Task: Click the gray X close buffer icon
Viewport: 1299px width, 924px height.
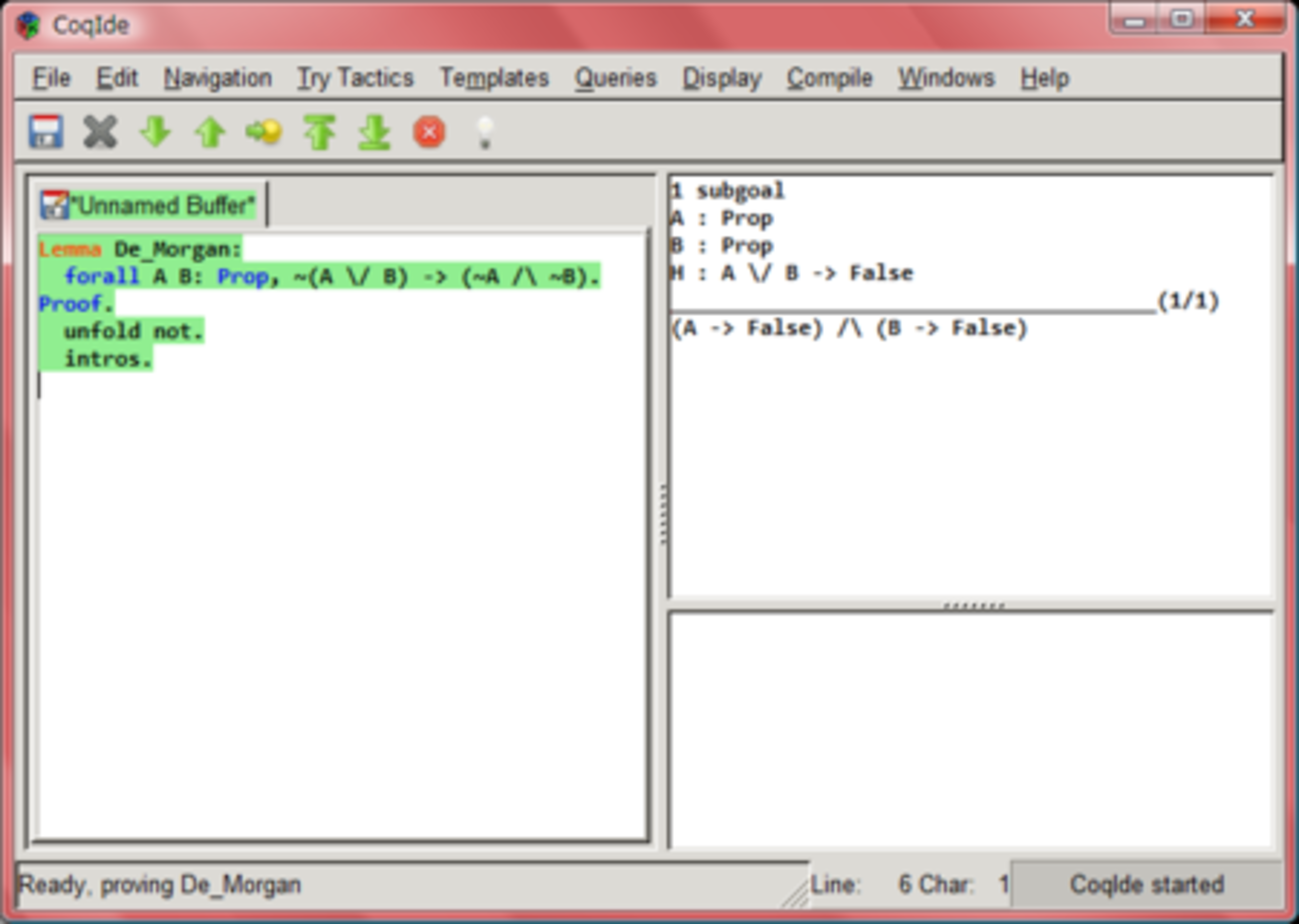Action: click(100, 132)
